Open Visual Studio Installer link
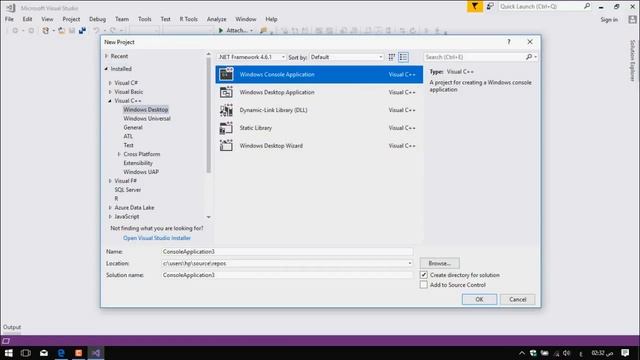Viewport: 640px width, 360px height. (157, 238)
